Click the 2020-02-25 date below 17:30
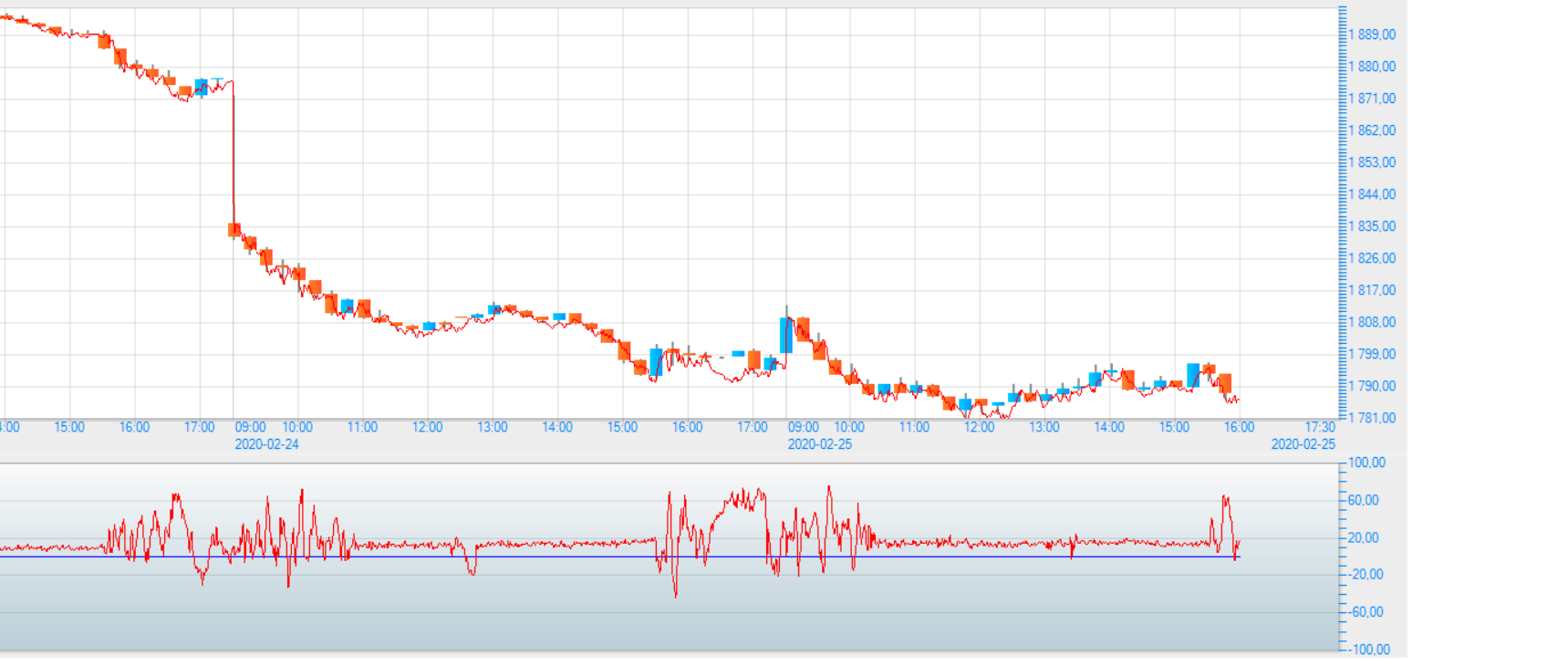This screenshot has width=1568, height=666. [1303, 444]
